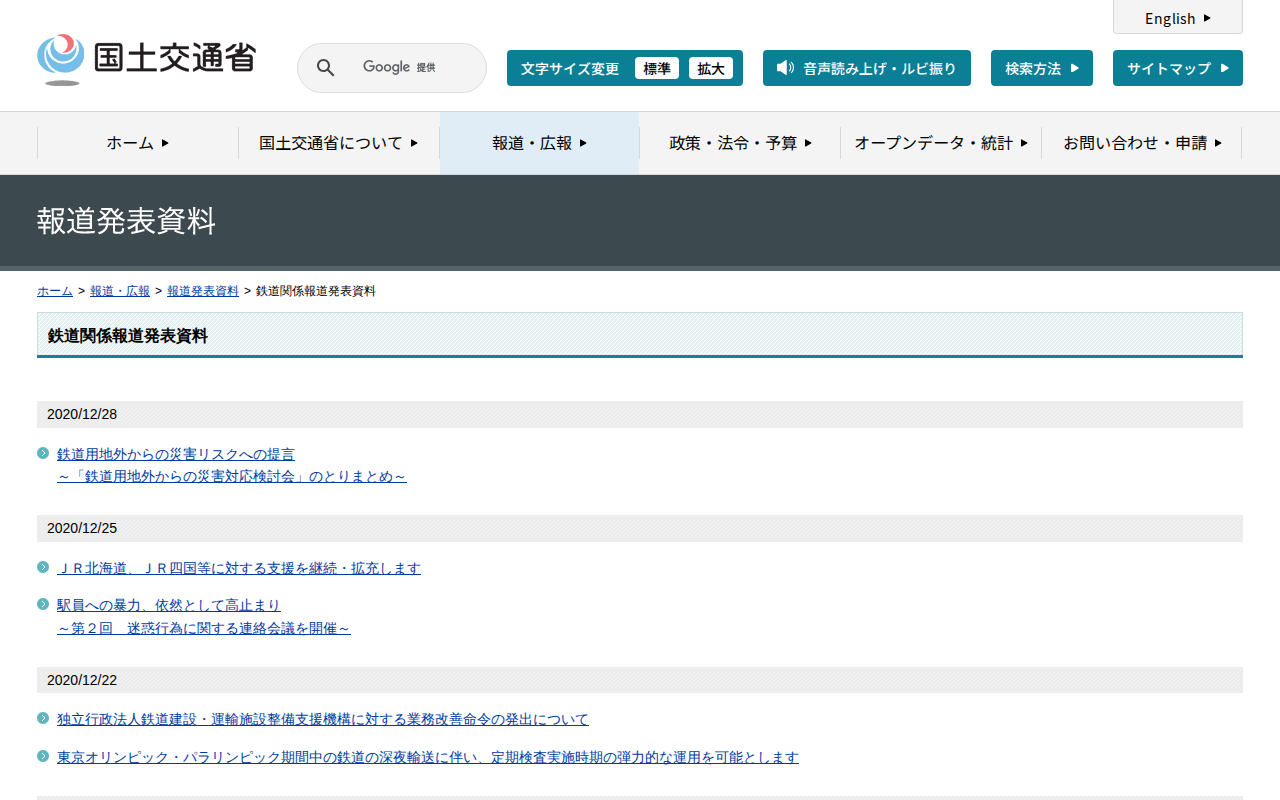Click the bullet icon beside ＪＲ北海道 link
Image resolution: width=1280 pixels, height=800 pixels.
[43, 567]
